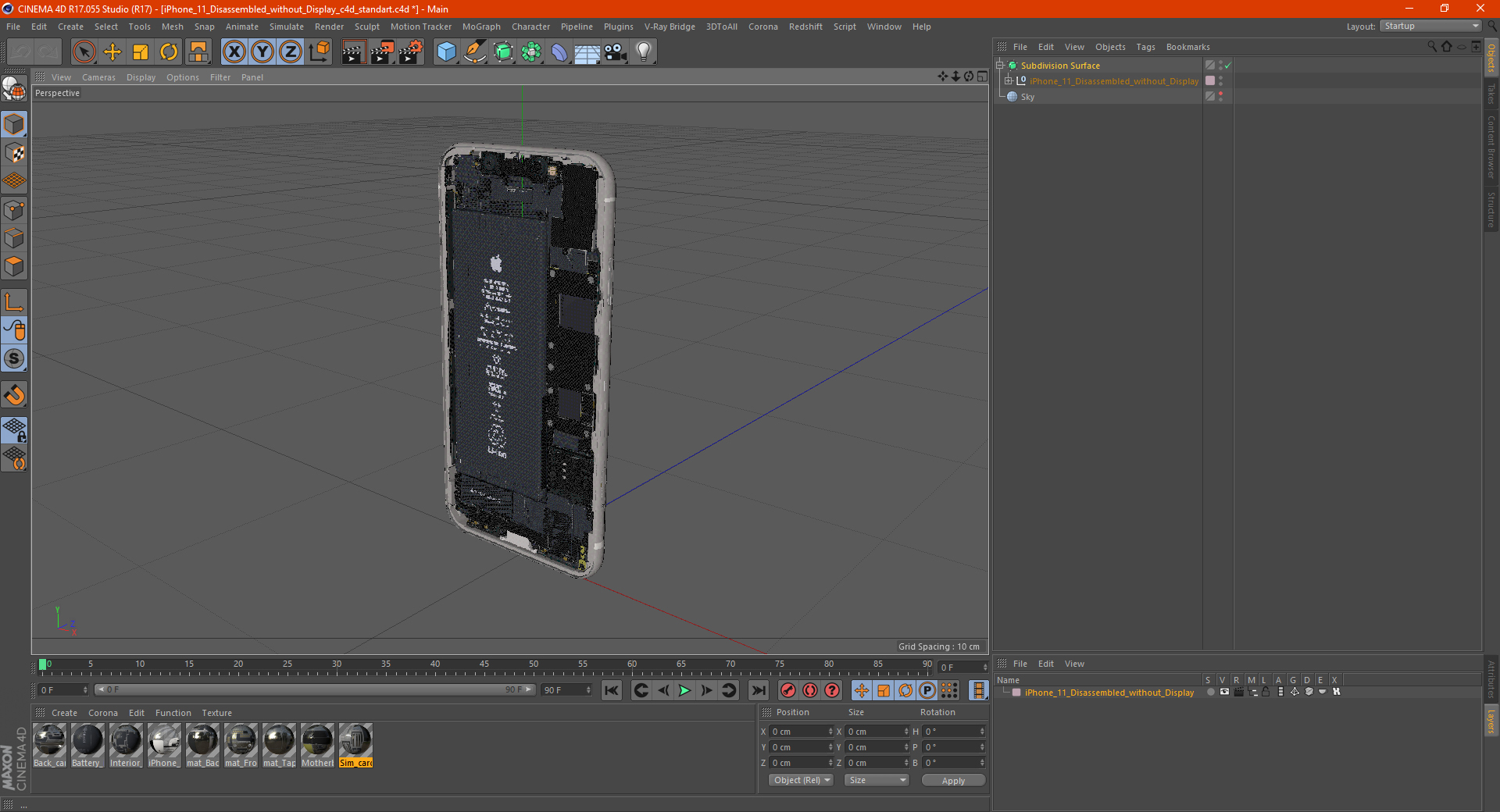The height and width of the screenshot is (812, 1500).
Task: Switch to Texture mode in left toolbar
Action: (14, 153)
